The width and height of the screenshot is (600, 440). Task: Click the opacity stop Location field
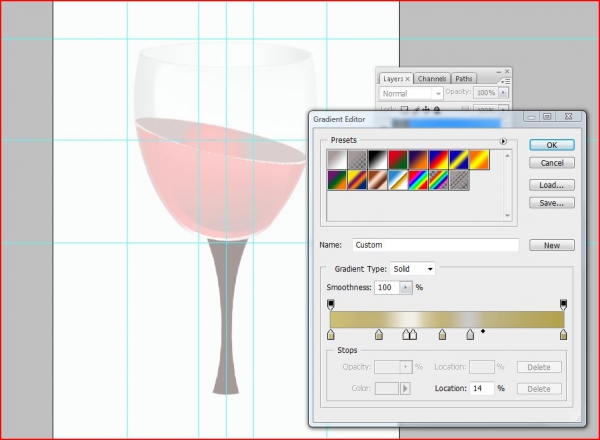click(x=482, y=367)
